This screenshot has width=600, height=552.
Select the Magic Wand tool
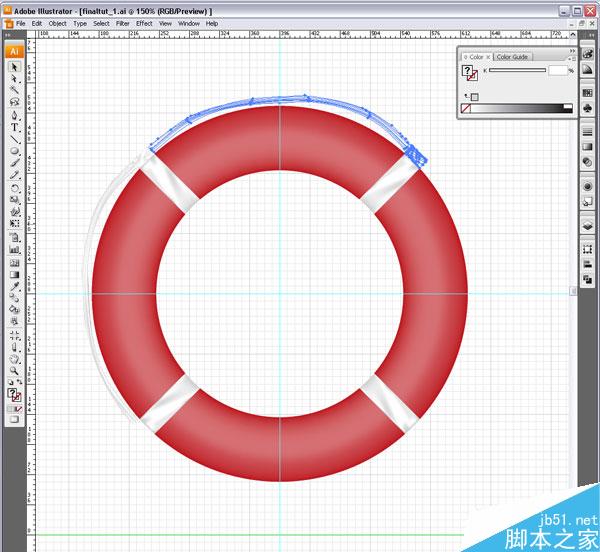pos(14,90)
